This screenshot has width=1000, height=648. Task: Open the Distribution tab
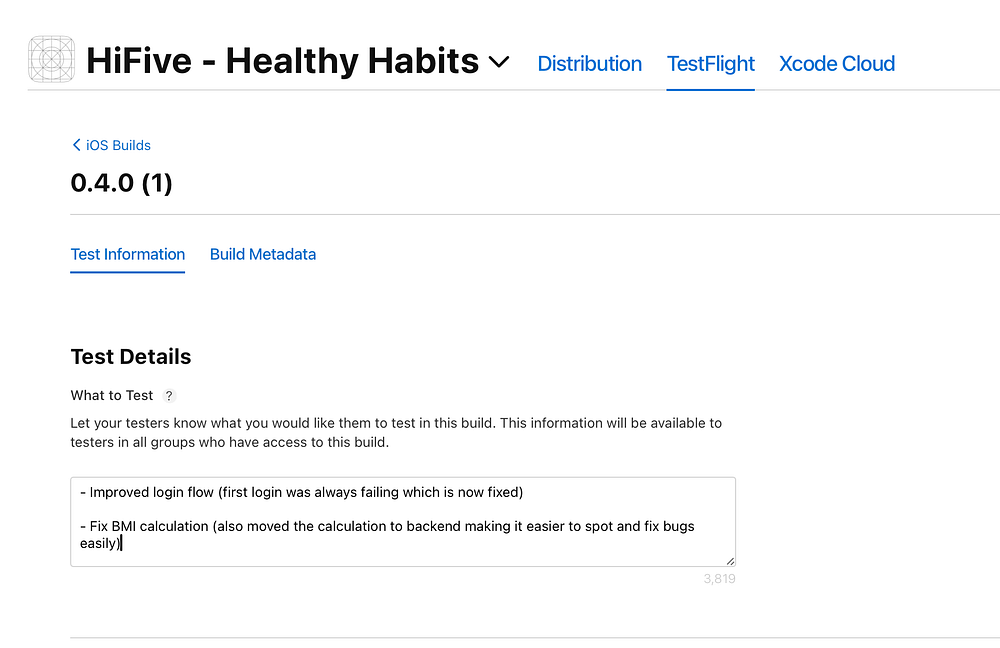(x=589, y=64)
